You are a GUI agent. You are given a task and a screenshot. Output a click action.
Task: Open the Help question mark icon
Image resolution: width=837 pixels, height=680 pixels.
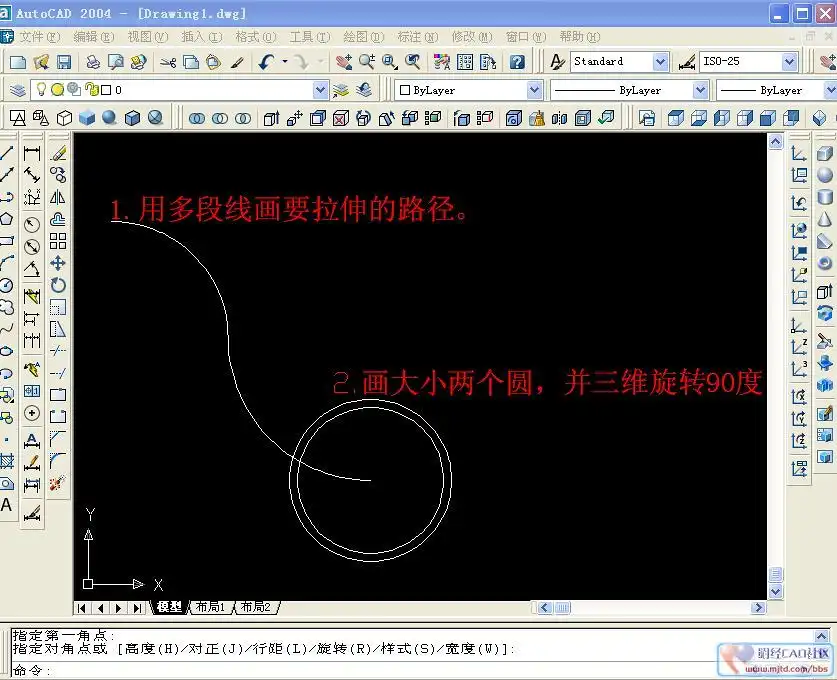517,62
